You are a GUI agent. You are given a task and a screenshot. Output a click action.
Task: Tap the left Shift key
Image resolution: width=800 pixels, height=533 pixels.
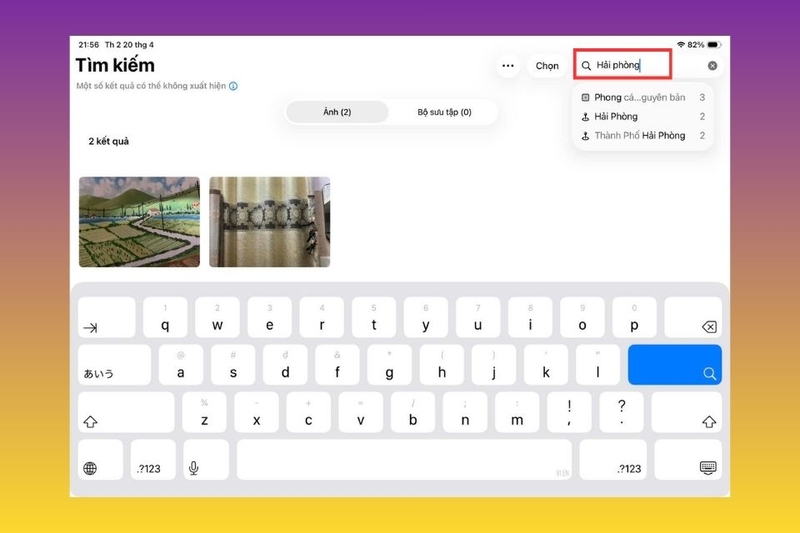click(126, 412)
